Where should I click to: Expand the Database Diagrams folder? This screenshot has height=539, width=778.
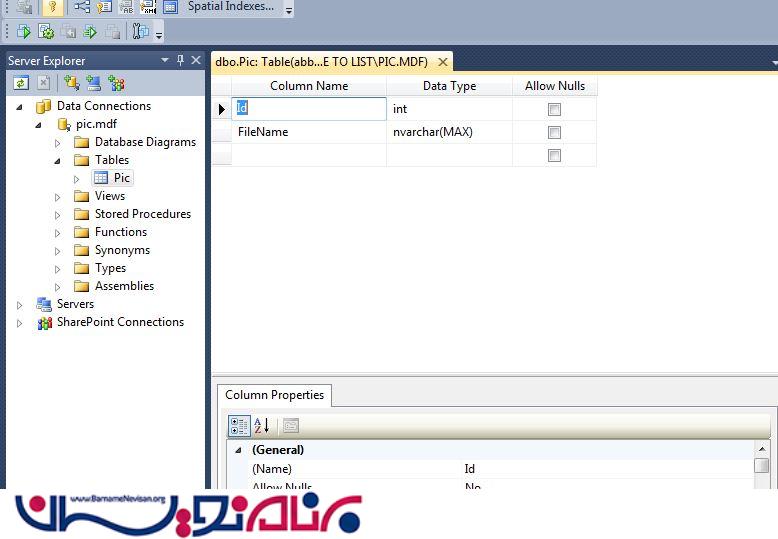58,143
